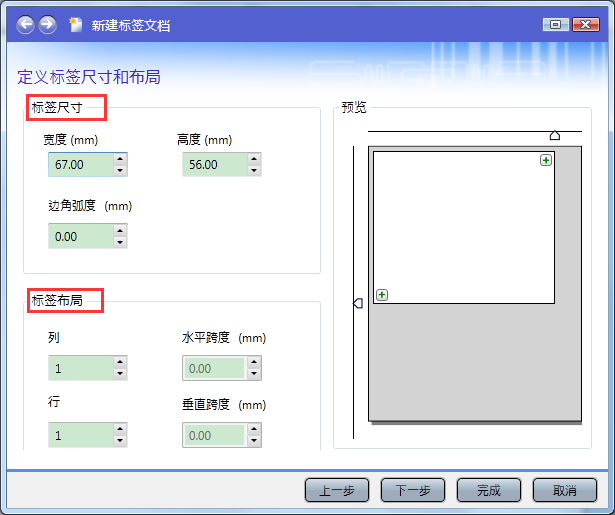Image resolution: width=615 pixels, height=515 pixels.
Task: Click the 列 label
Action: tap(54, 337)
